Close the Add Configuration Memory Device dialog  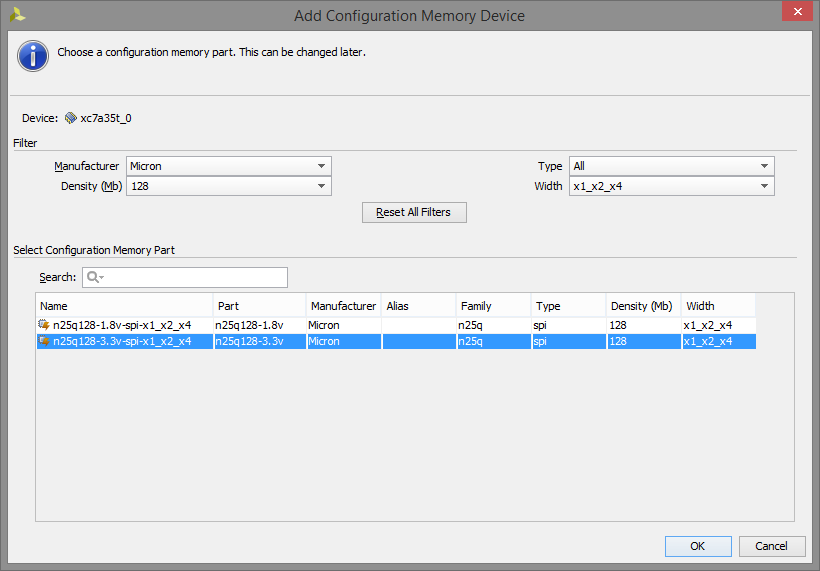point(797,12)
